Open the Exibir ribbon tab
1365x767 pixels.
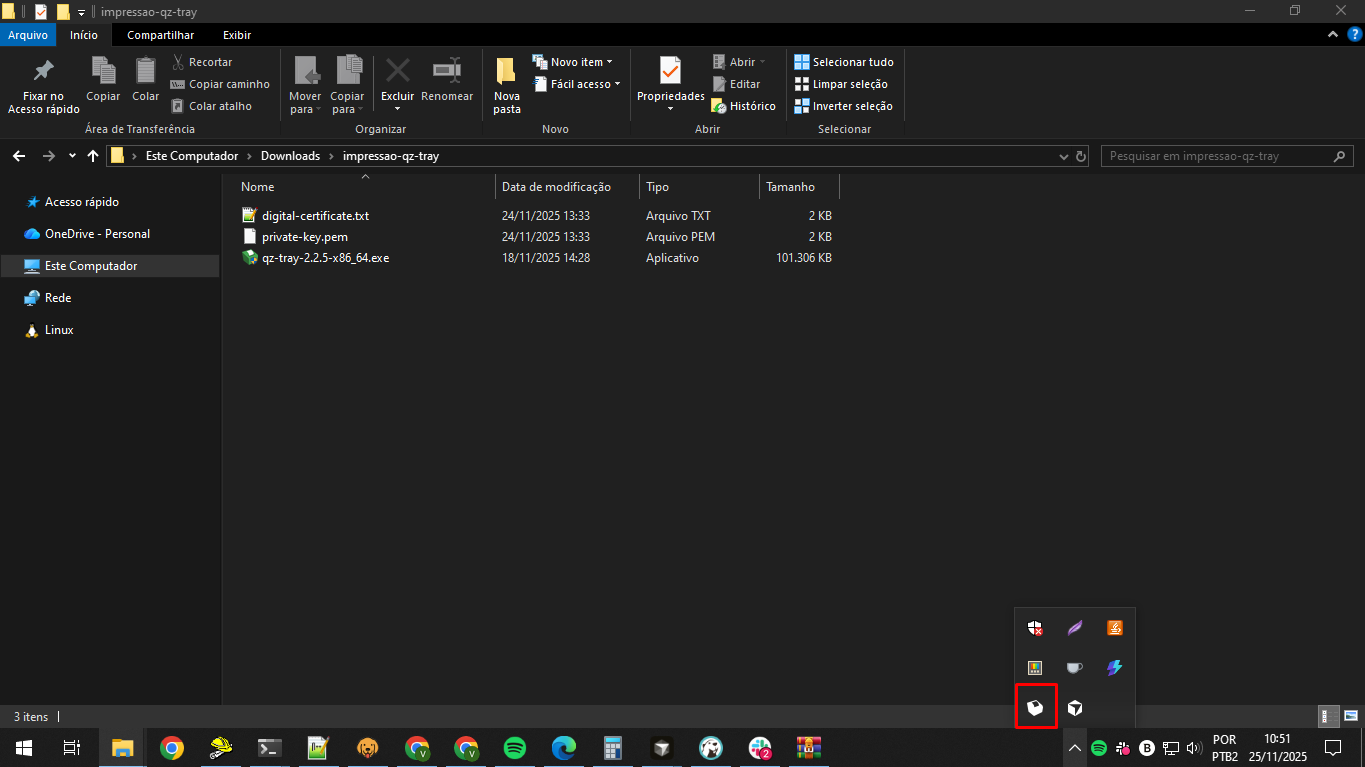(237, 35)
